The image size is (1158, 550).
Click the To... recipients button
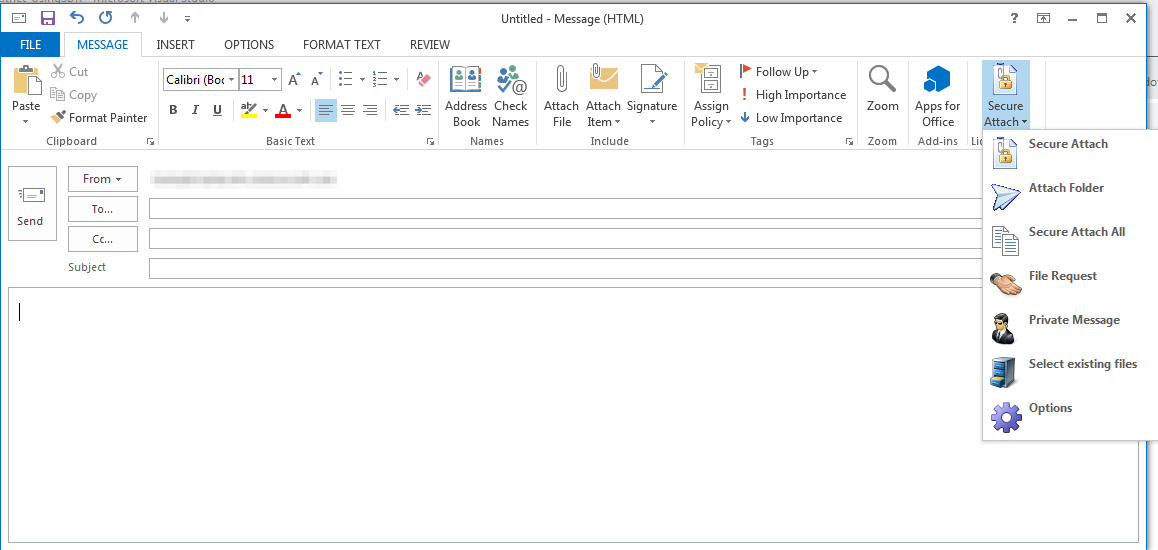coord(102,209)
